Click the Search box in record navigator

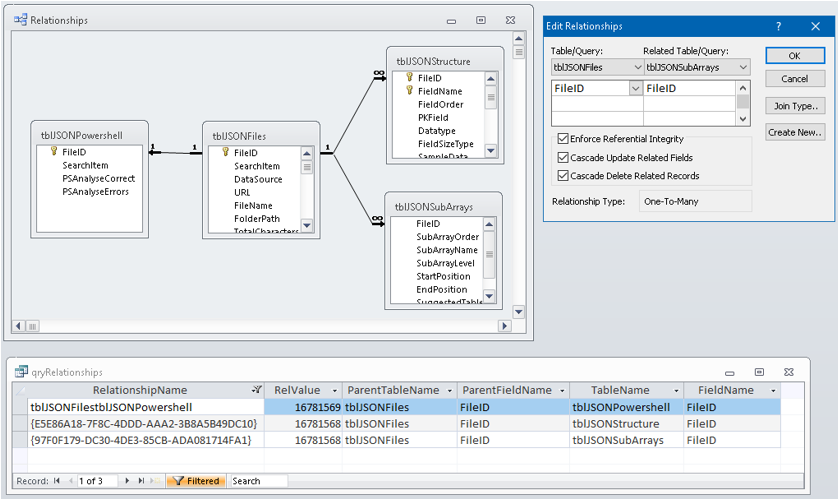[258, 481]
